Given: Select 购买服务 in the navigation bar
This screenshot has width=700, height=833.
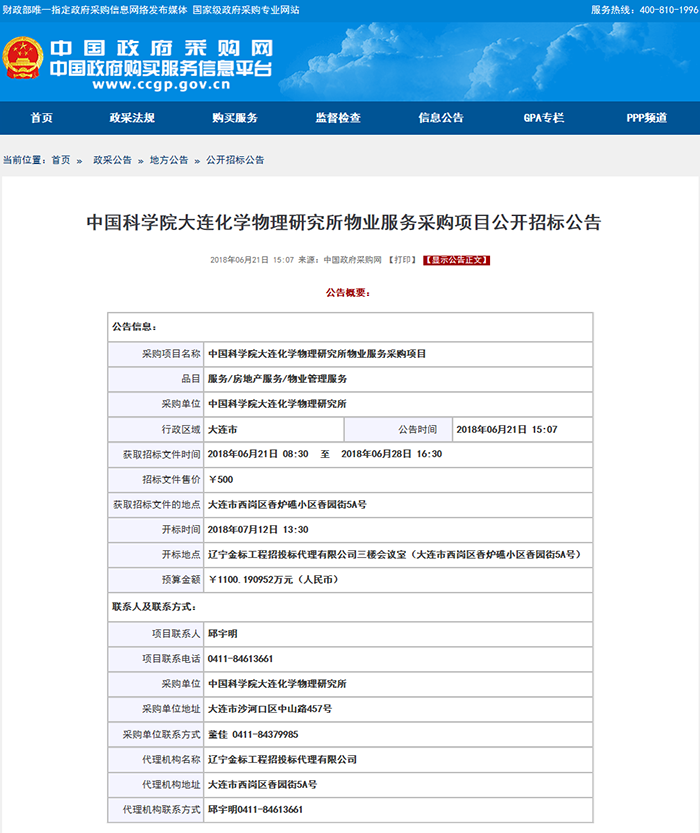Looking at the screenshot, I should pyautogui.click(x=234, y=118).
